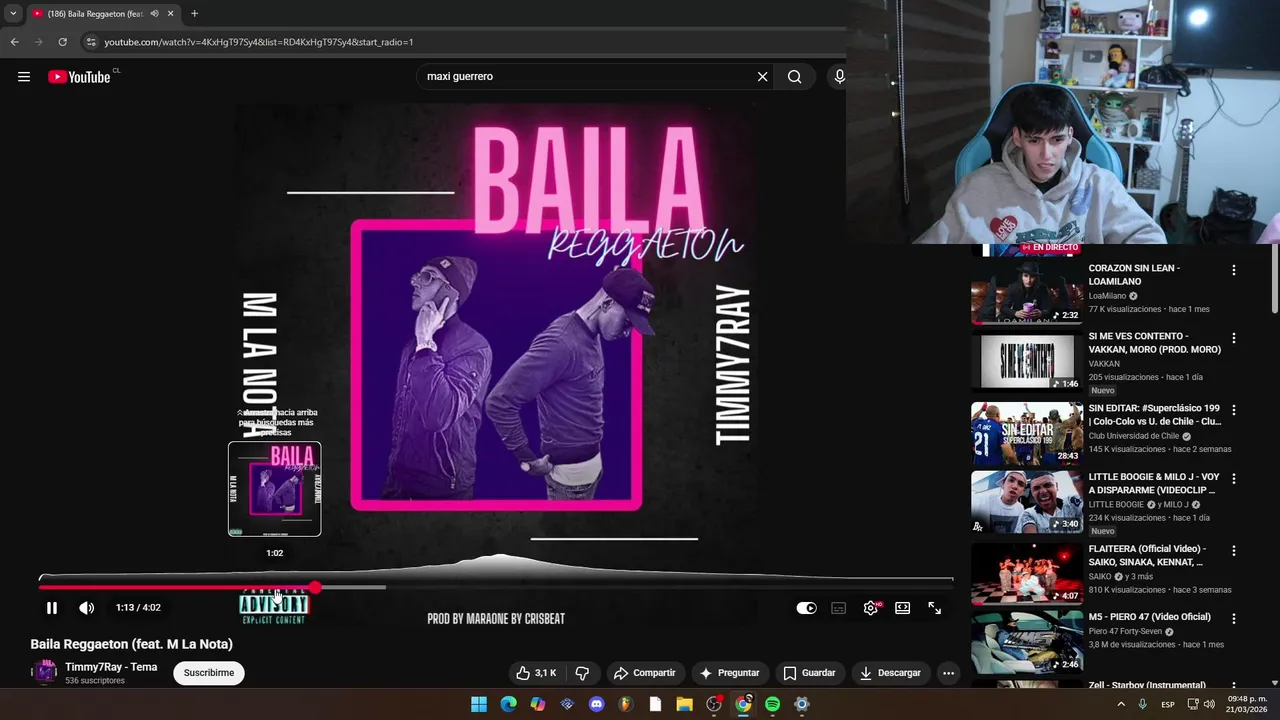
Task: Open File Explorer from taskbar
Action: click(x=684, y=704)
